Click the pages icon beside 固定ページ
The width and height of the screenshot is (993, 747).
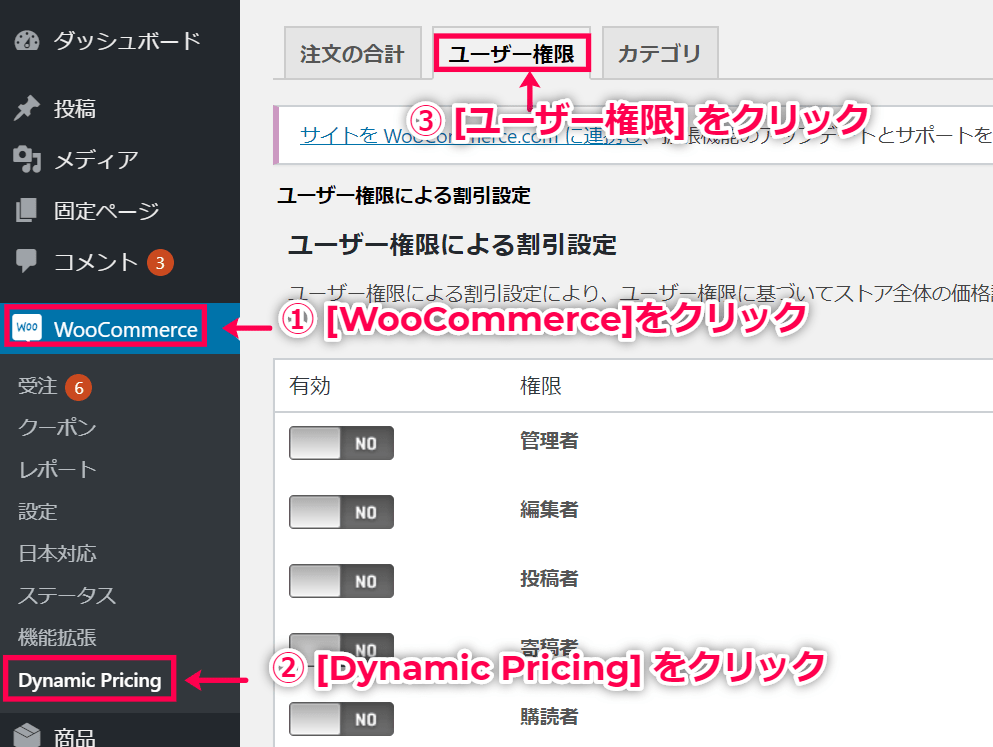(27, 210)
